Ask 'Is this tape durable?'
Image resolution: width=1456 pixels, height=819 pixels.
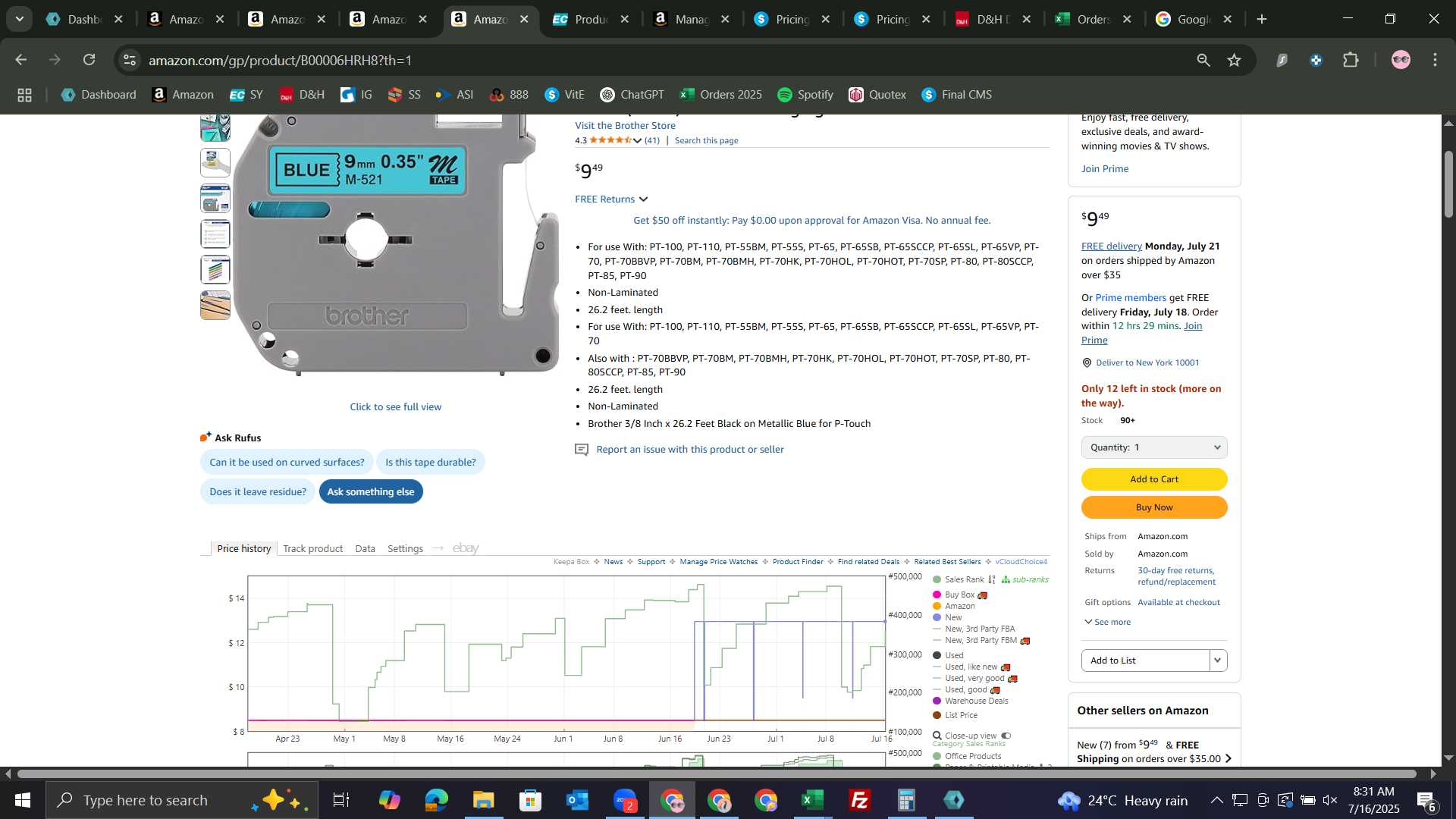point(430,462)
